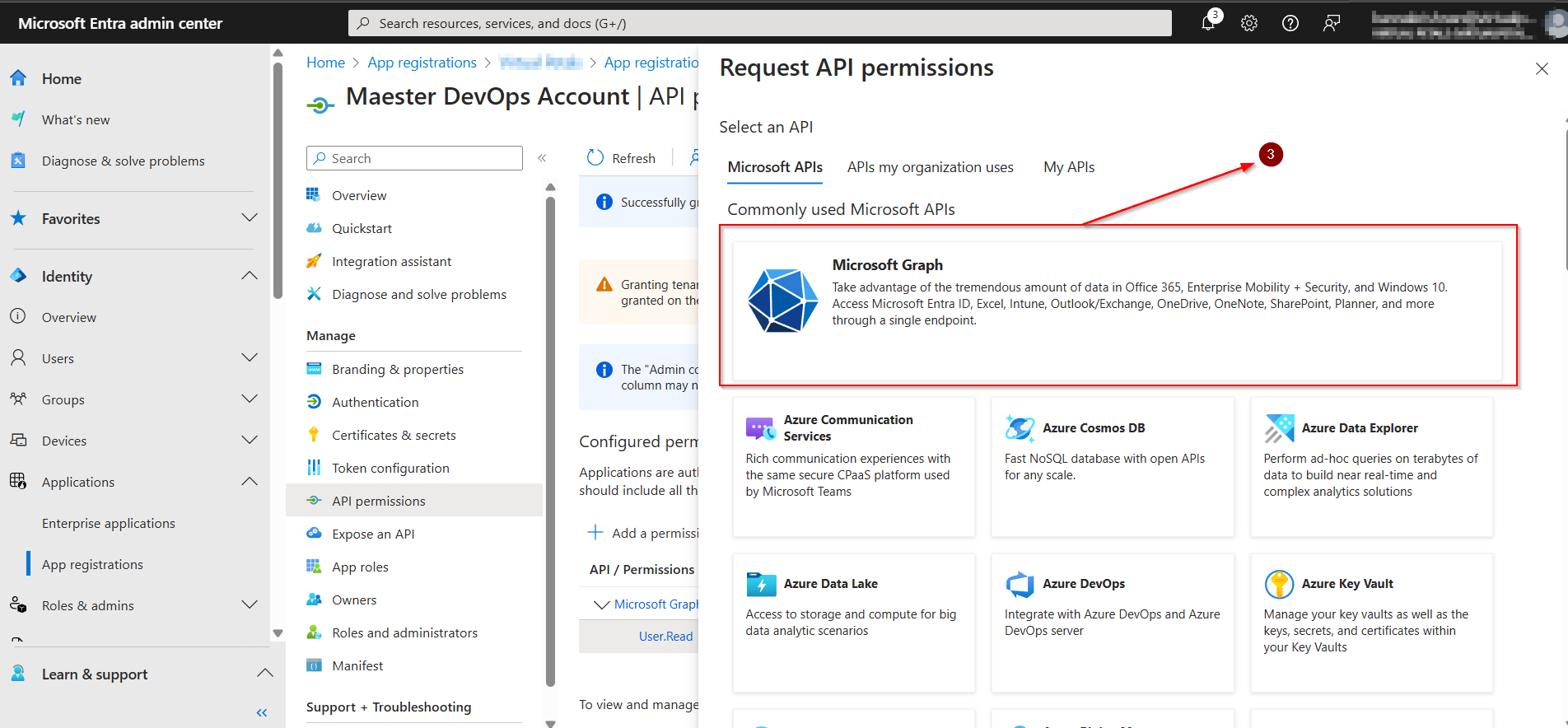
Task: Click the Integration assistant rocket icon
Action: pyautogui.click(x=314, y=261)
